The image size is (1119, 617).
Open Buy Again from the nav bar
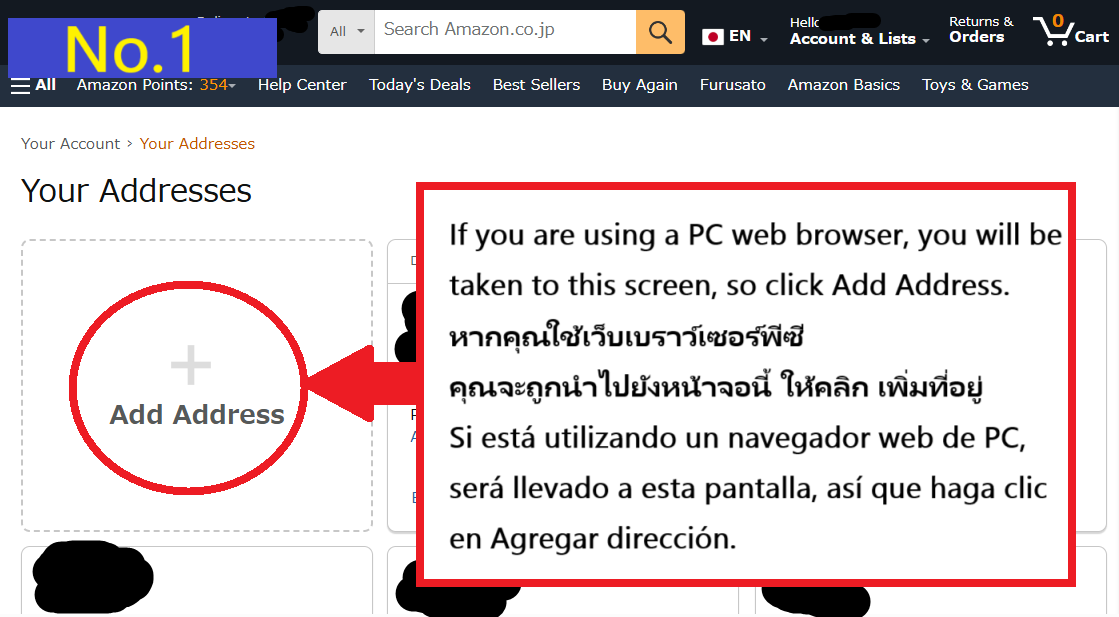[x=640, y=85]
